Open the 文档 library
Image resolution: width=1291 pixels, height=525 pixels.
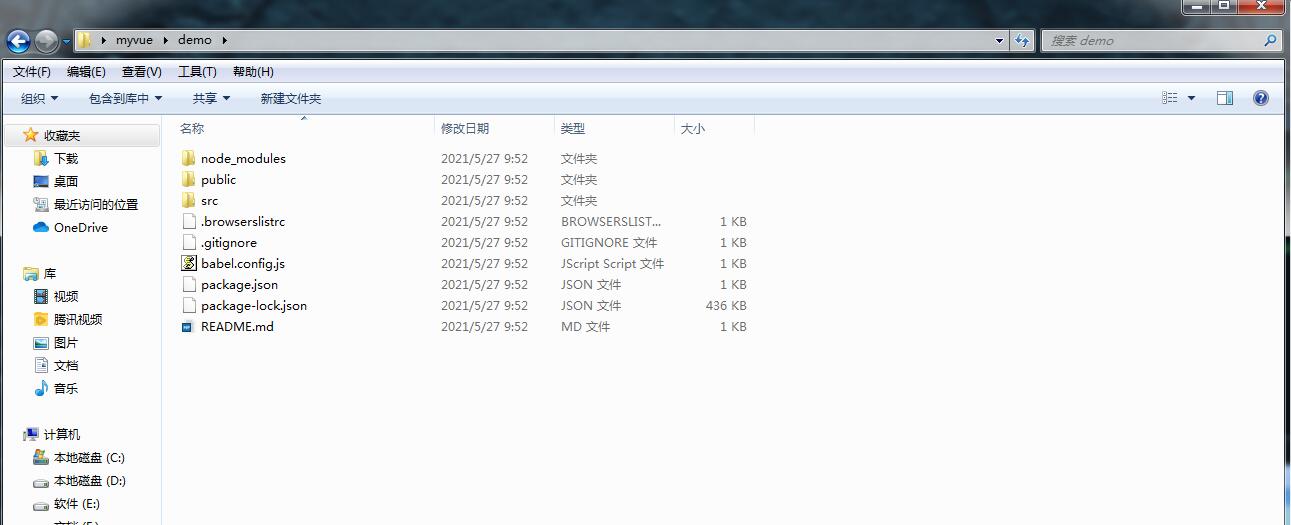click(66, 365)
